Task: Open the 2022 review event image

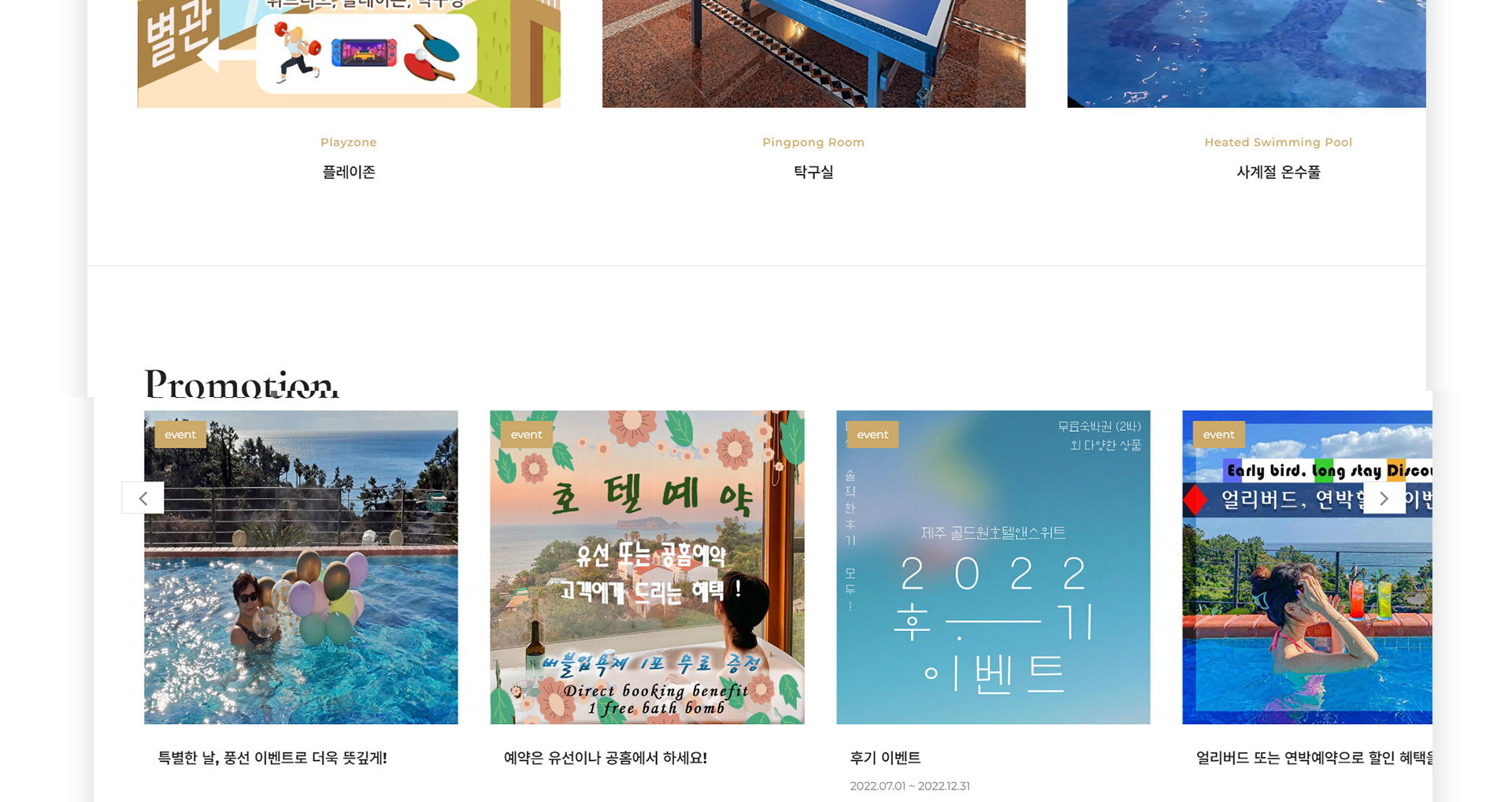Action: 993,567
